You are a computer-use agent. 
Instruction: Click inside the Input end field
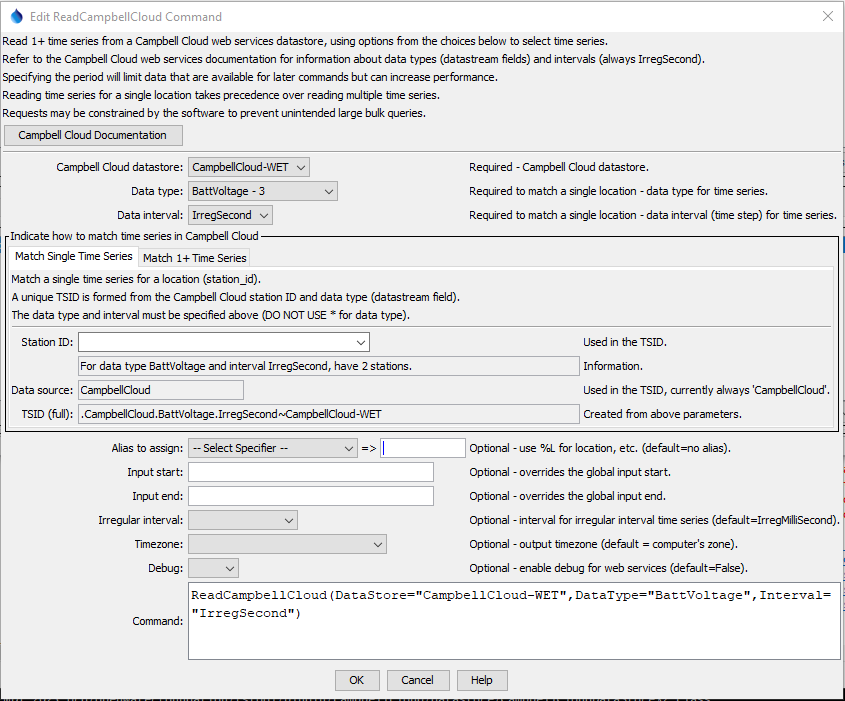coord(310,495)
